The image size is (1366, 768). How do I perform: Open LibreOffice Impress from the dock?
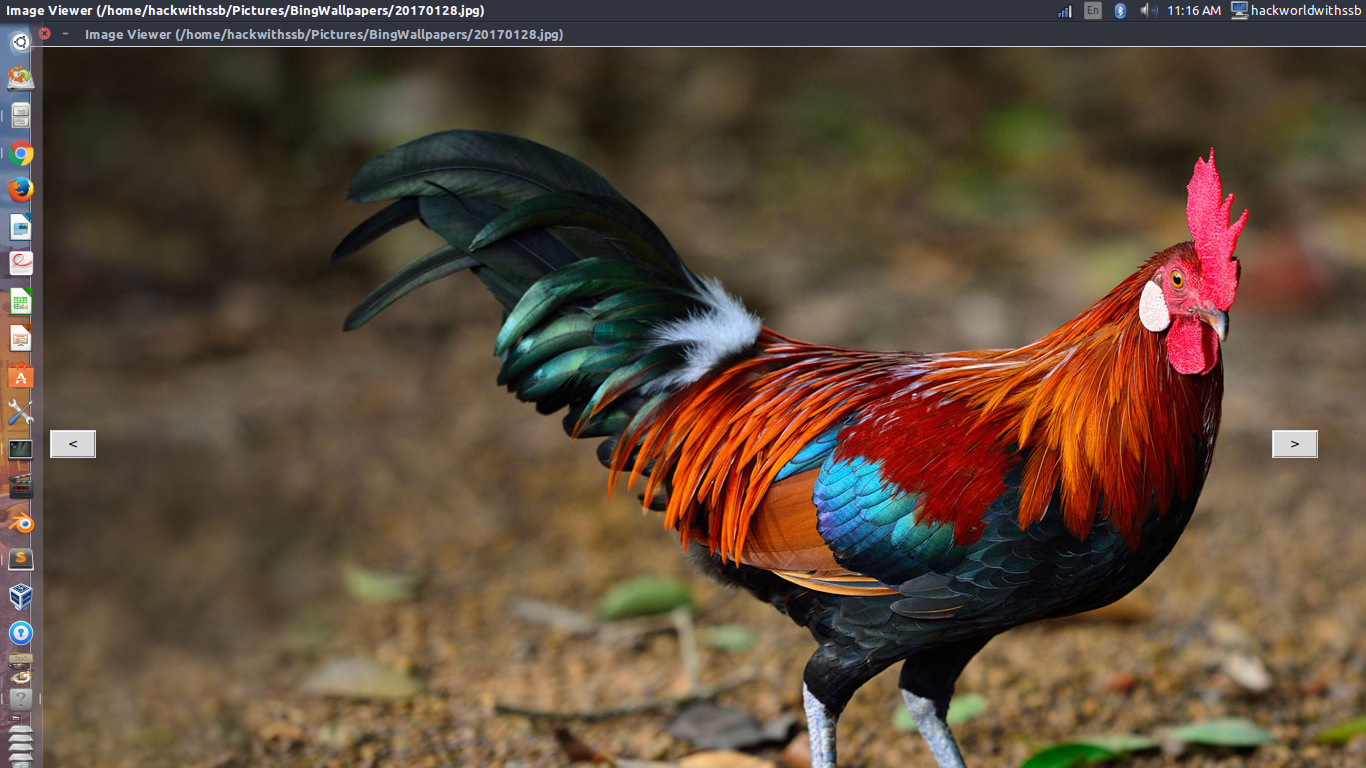19,337
